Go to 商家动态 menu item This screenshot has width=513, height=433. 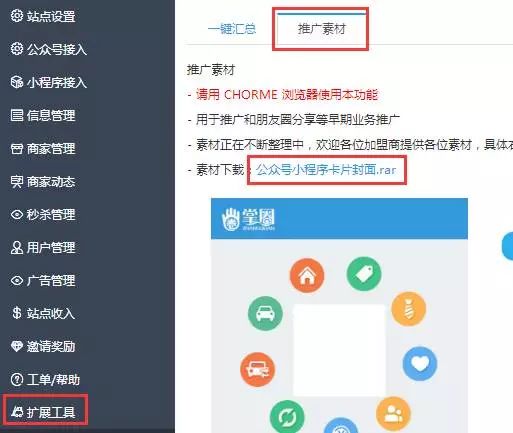[x=43, y=181]
